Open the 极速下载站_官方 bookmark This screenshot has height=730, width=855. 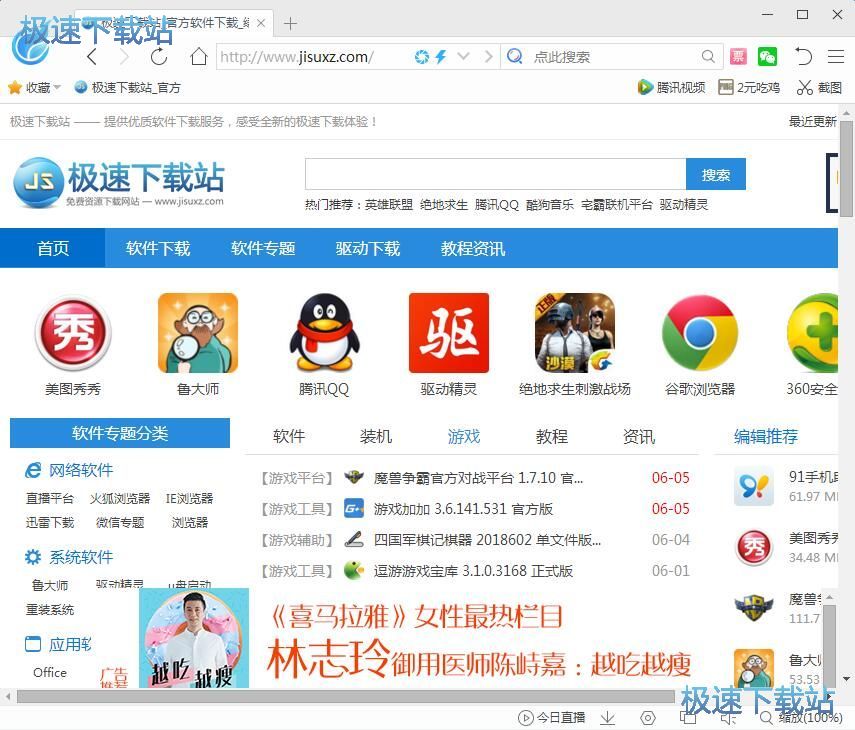[x=128, y=87]
